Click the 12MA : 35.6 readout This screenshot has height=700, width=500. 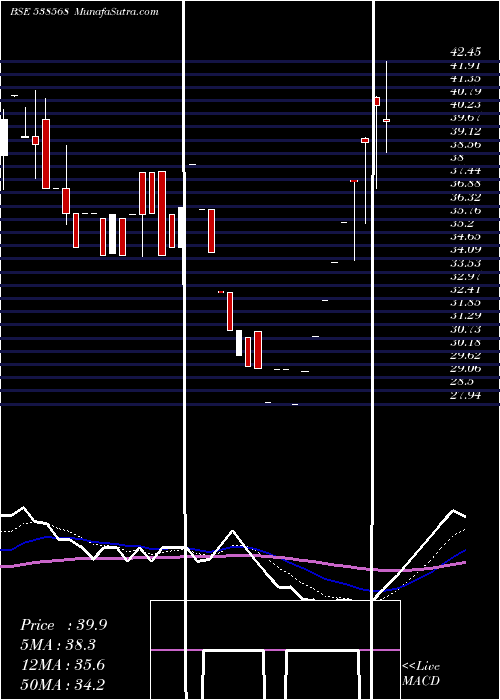[62, 665]
